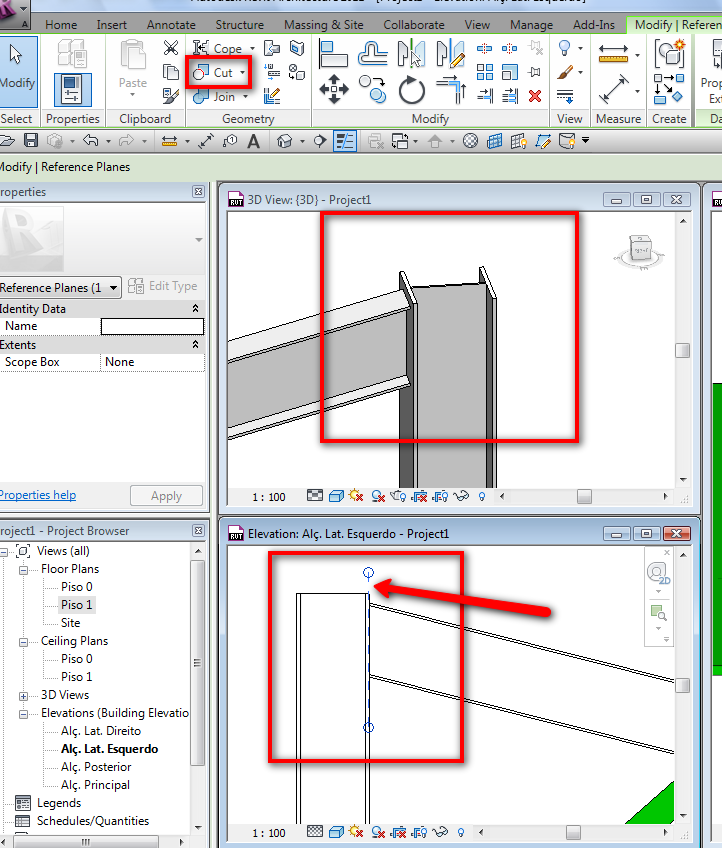Open the paintbrush override dropdown in View panel
The width and height of the screenshot is (722, 848).
pyautogui.click(x=580, y=72)
